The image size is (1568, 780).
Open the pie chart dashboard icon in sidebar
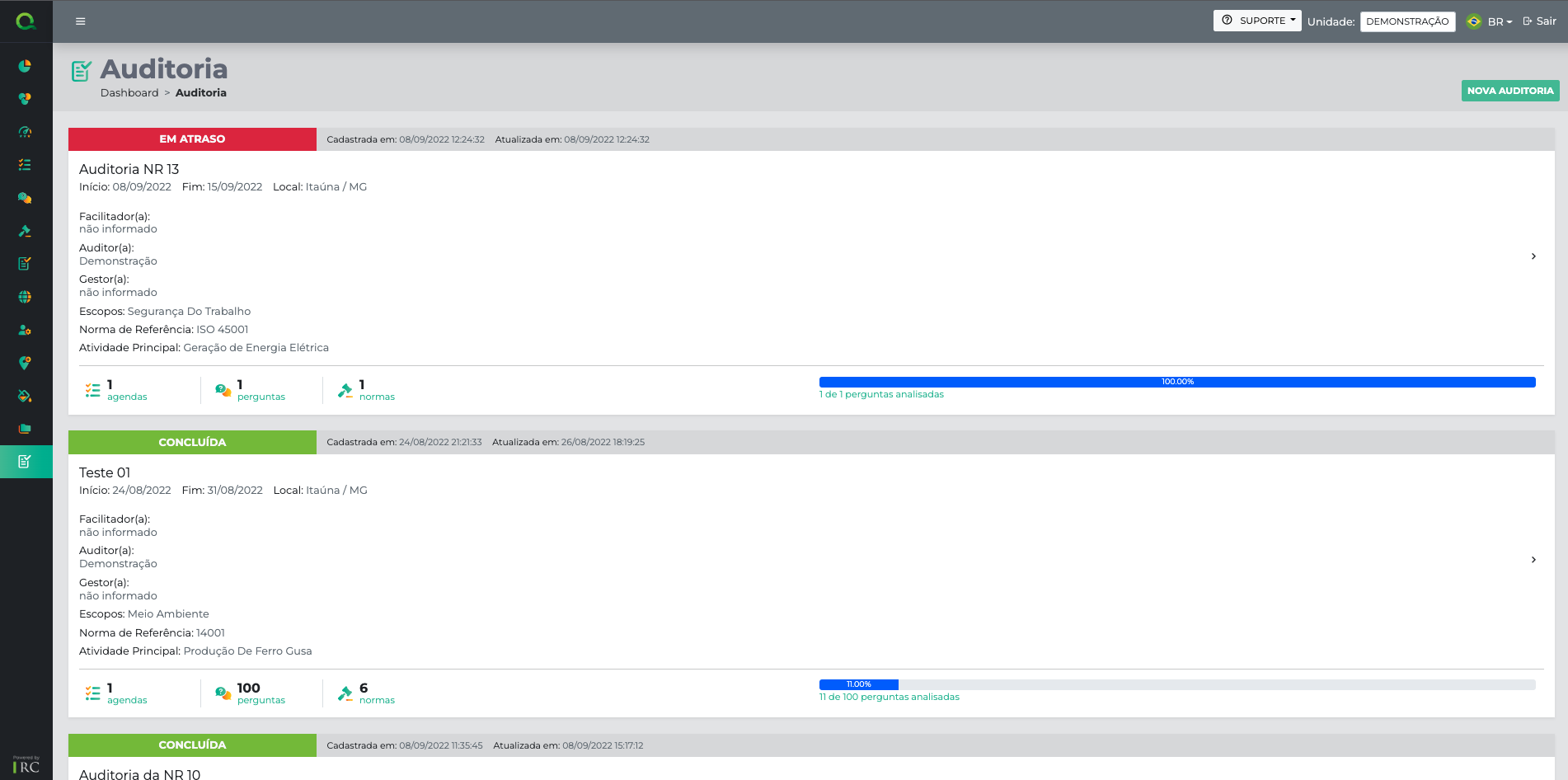[25, 66]
